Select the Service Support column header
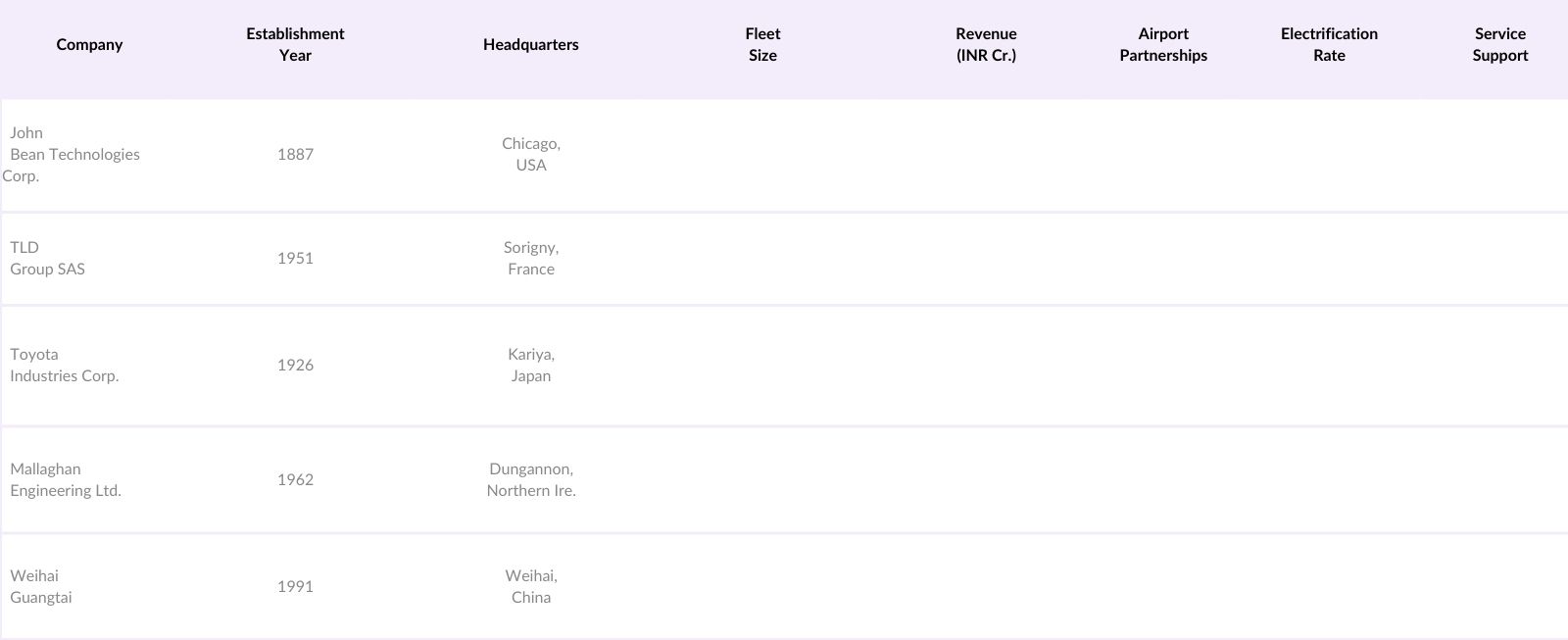The height and width of the screenshot is (640, 1568). click(1499, 44)
